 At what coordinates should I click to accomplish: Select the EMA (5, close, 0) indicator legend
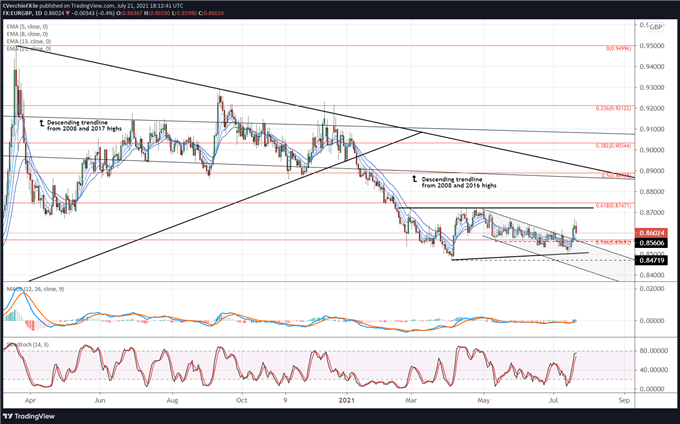click(x=27, y=26)
